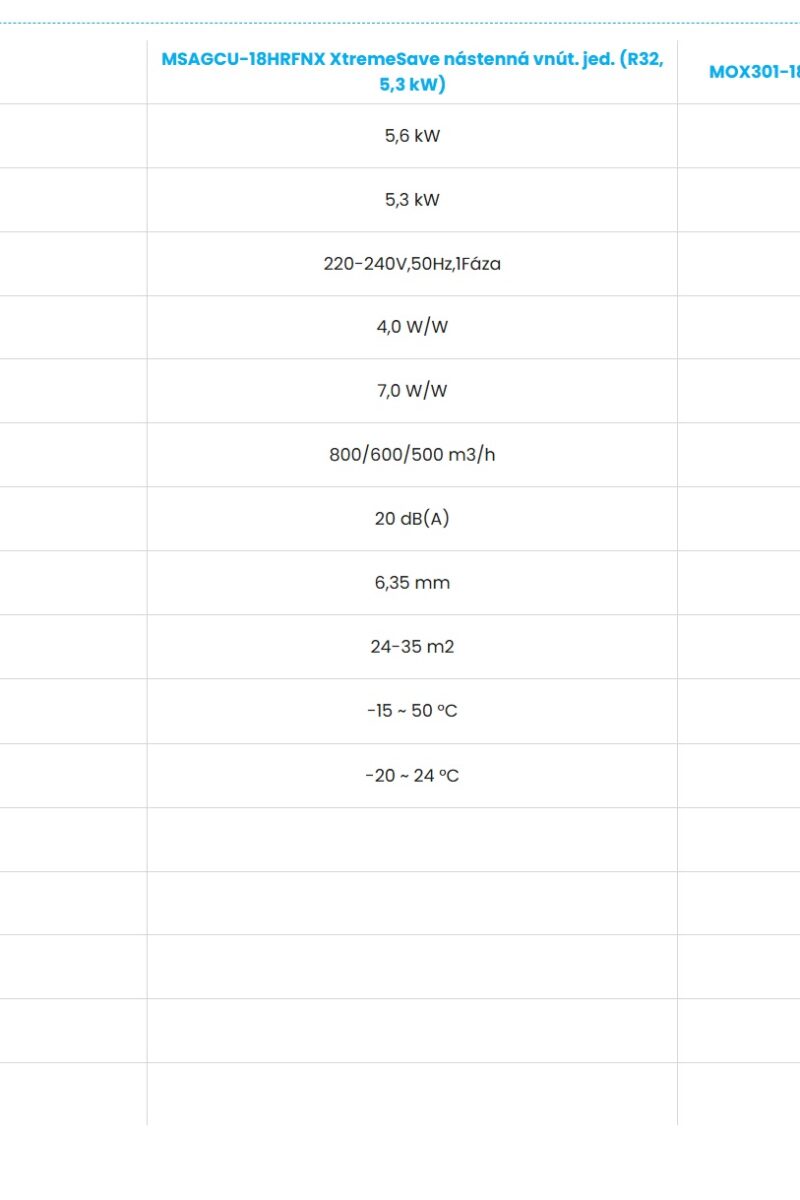Open the MSAGCU-18HRFNX XtremeSave product link
Image resolution: width=800 pixels, height=1200 pixels.
[x=412, y=72]
